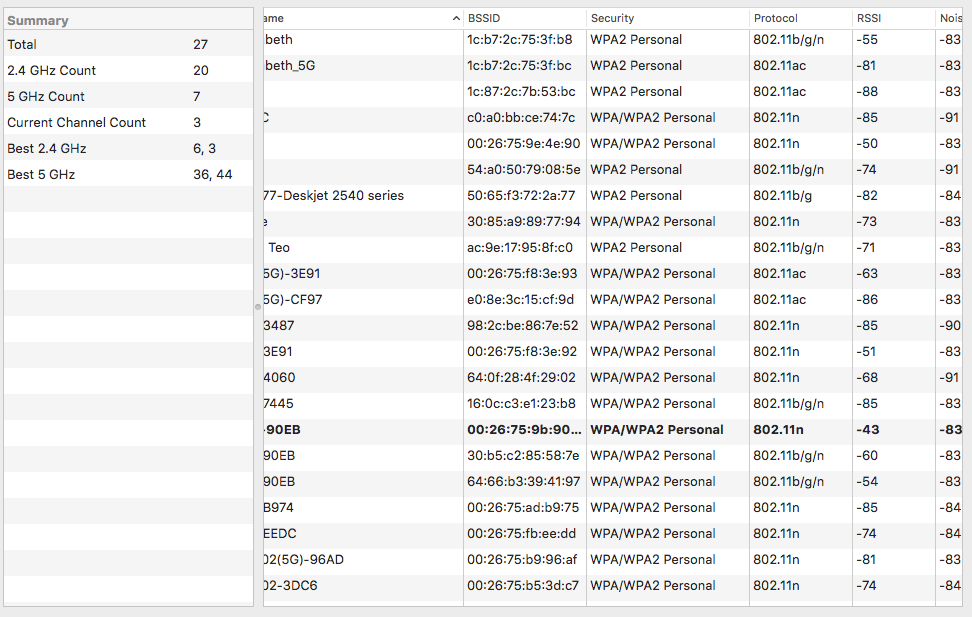Click the Summary panel header

(x=128, y=20)
